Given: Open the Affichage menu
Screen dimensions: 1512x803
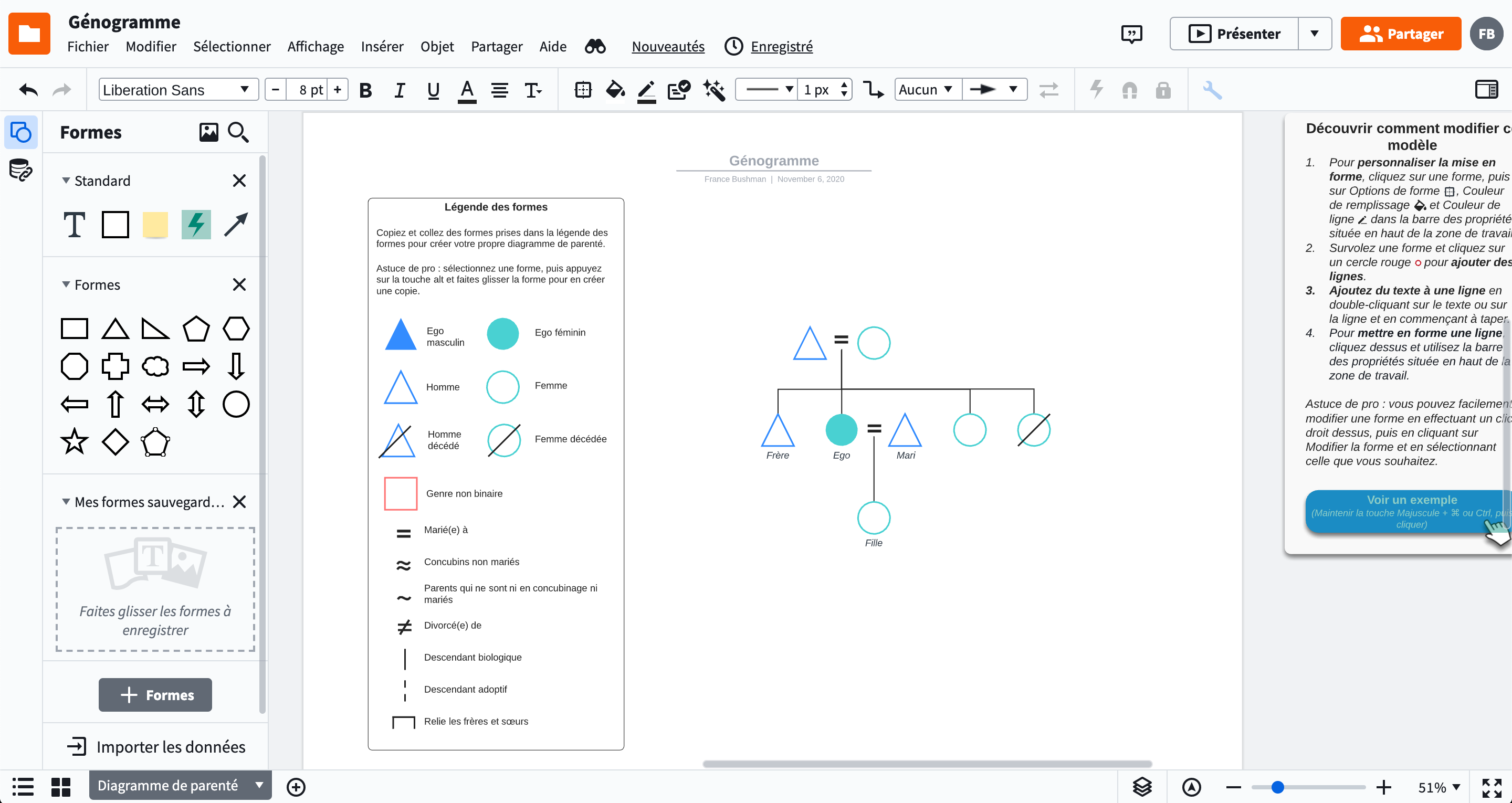Looking at the screenshot, I should (x=315, y=46).
